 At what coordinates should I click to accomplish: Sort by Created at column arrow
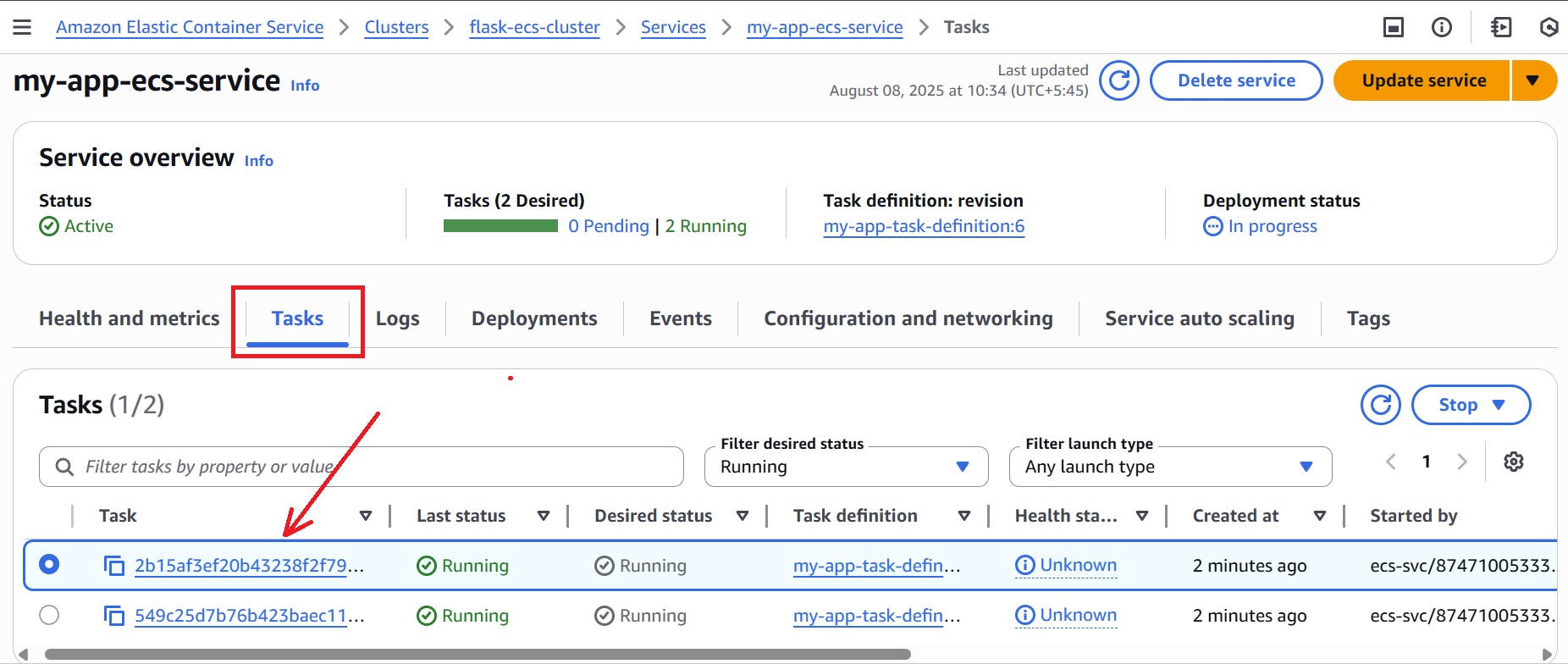coord(1320,516)
